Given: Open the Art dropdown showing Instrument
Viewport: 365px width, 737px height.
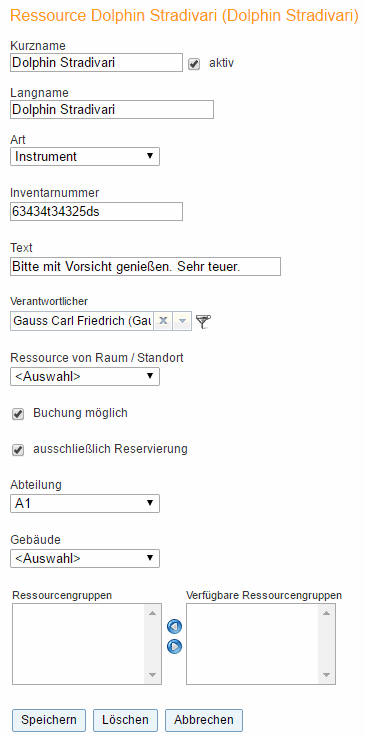Looking at the screenshot, I should (85, 157).
